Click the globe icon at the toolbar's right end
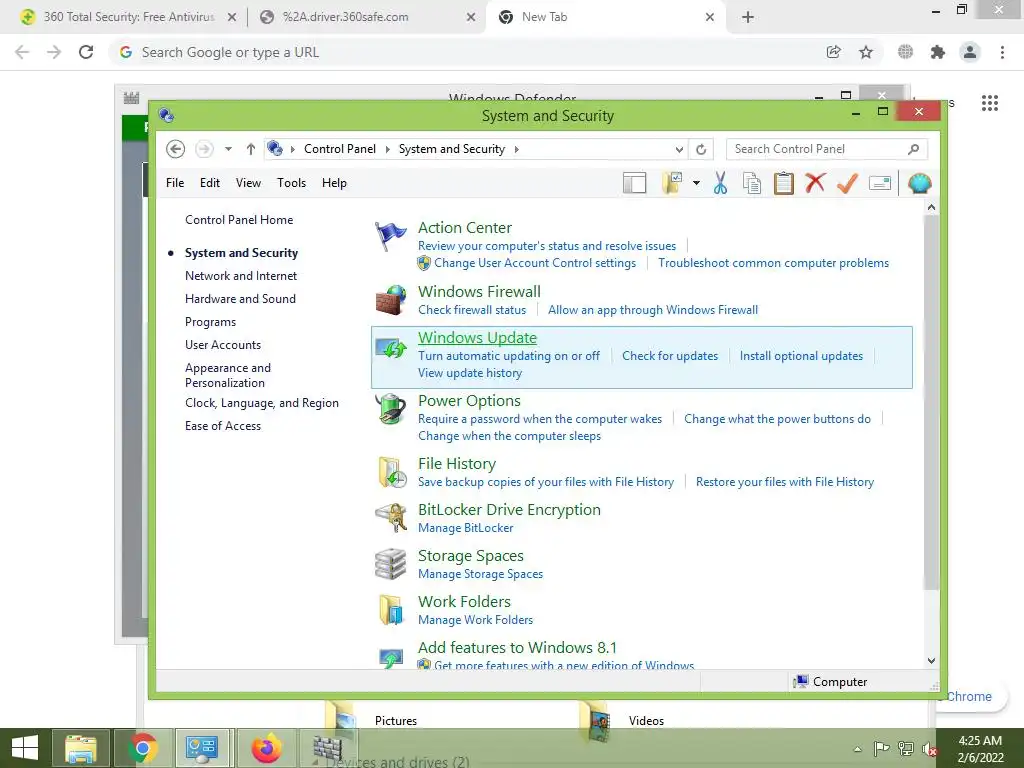Screen dimensions: 1024x768 (919, 183)
